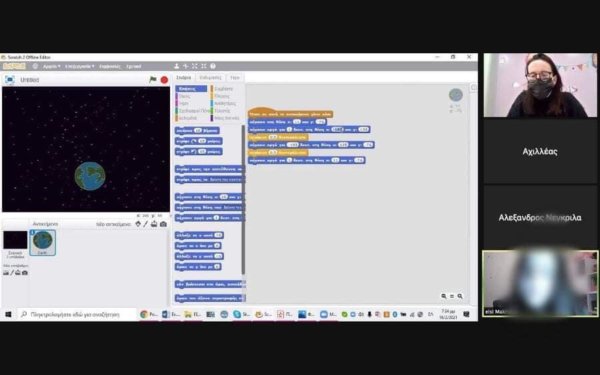This screenshot has width=600, height=375.
Task: Zoom in the scripts area
Action: click(460, 296)
